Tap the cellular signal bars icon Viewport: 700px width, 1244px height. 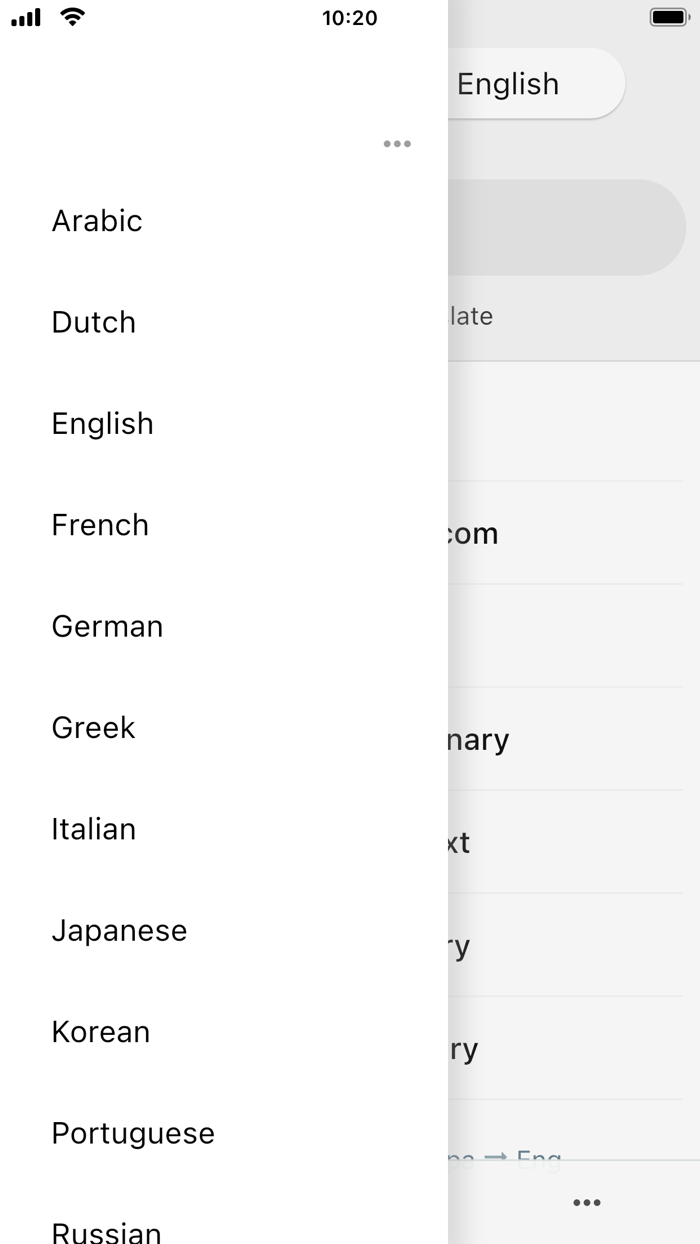pos(24,17)
